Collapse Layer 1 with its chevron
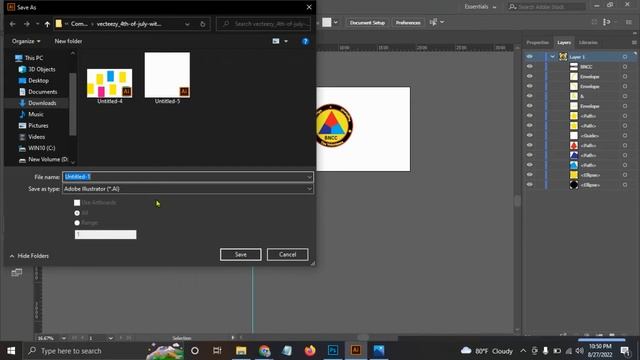This screenshot has width=640, height=360. click(x=552, y=57)
